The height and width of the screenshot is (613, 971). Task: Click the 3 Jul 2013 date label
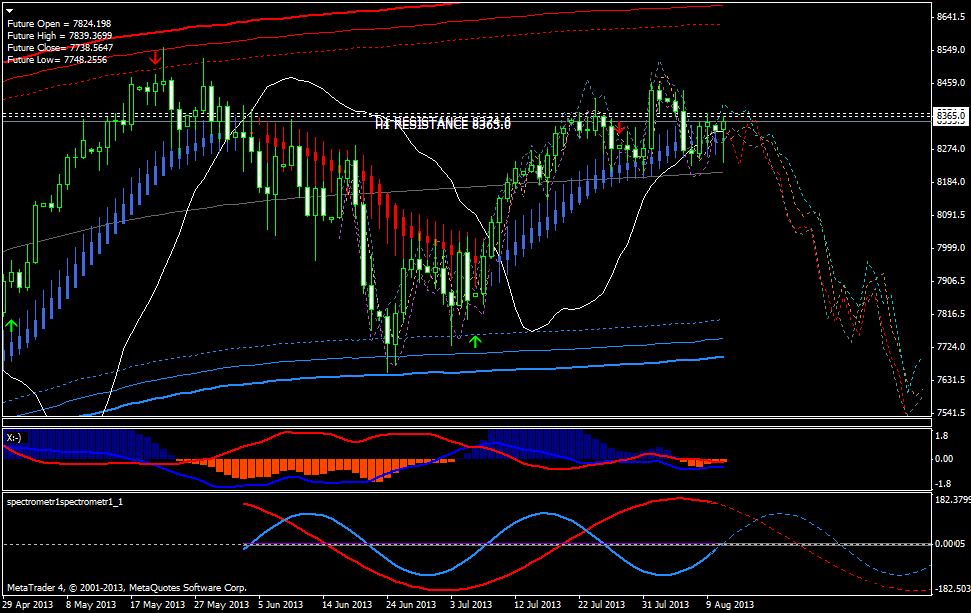tap(471, 604)
